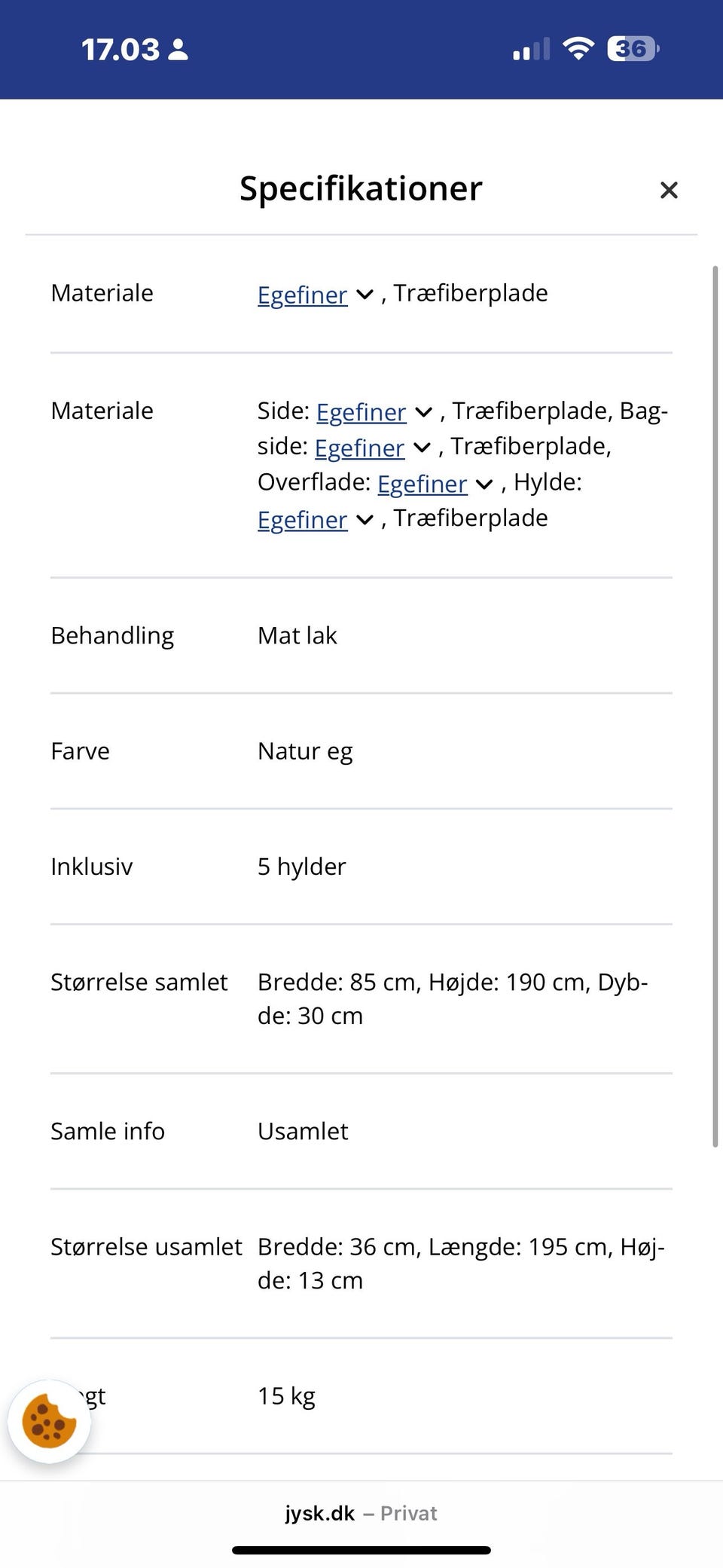The height and width of the screenshot is (1568, 723).
Task: Tap the battery indicator icon
Action: pos(630,47)
